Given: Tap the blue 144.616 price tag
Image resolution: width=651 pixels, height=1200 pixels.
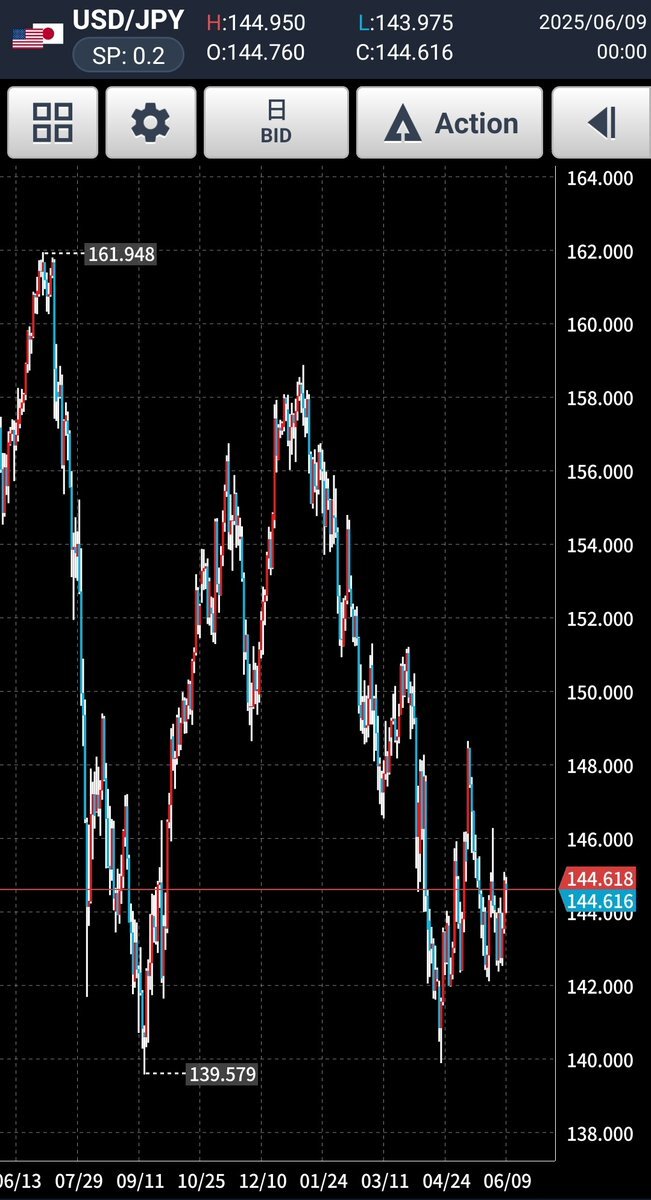Looking at the screenshot, I should [x=599, y=901].
